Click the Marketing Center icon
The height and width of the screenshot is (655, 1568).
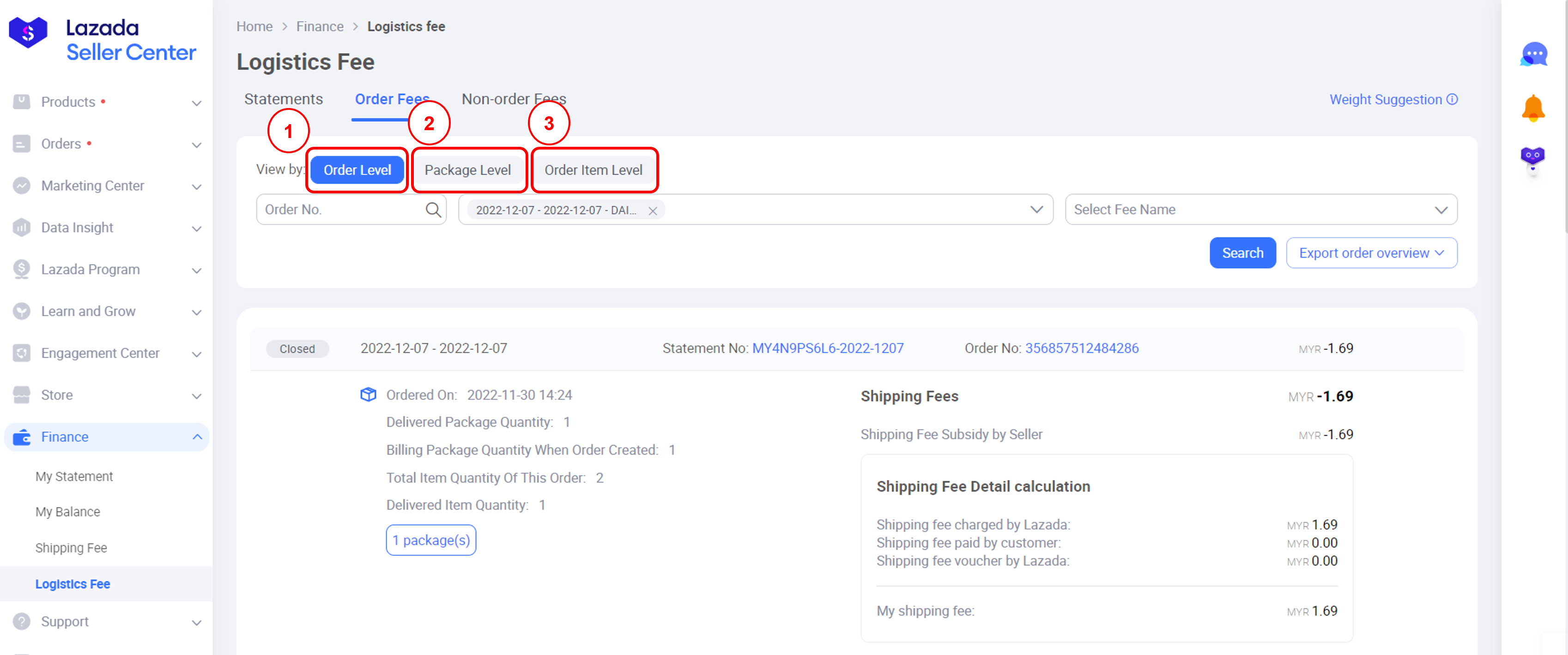pyautogui.click(x=21, y=186)
